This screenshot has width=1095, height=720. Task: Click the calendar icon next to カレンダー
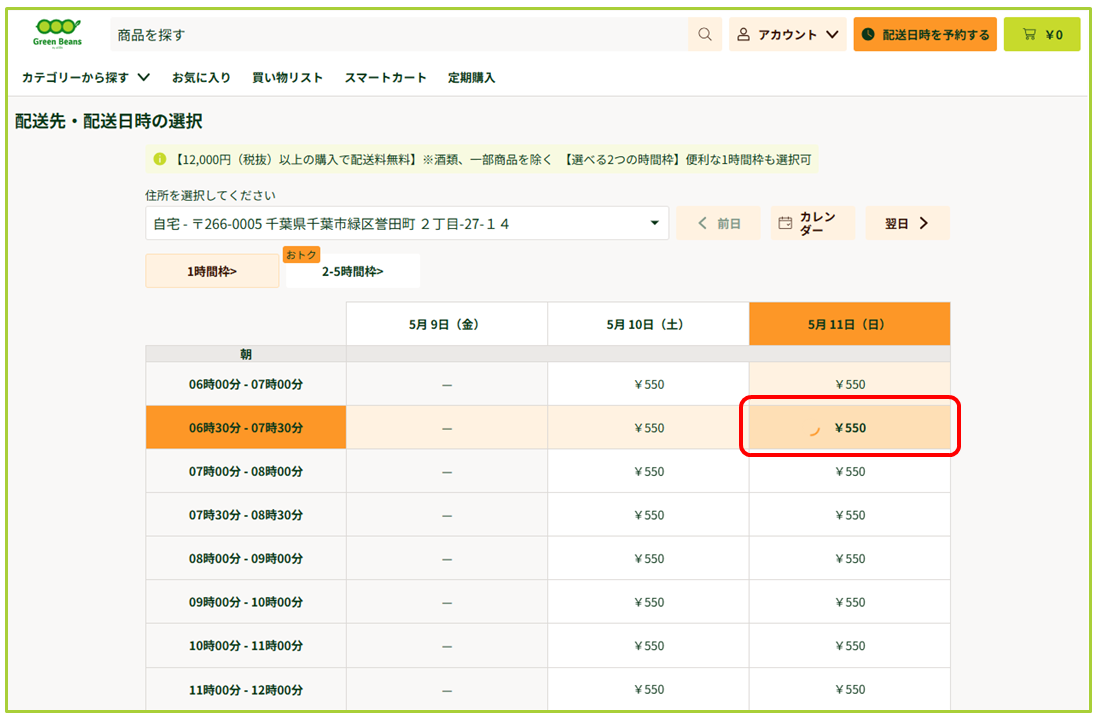(785, 222)
